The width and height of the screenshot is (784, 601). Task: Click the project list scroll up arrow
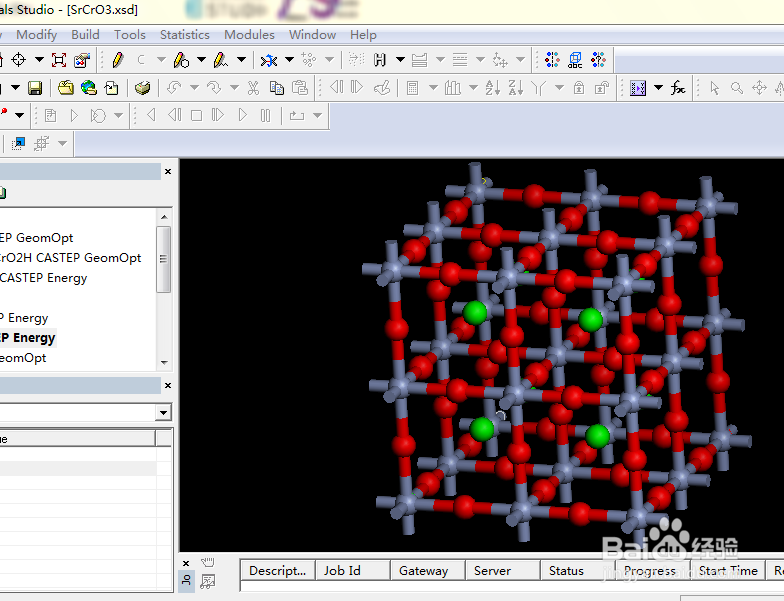point(164,217)
